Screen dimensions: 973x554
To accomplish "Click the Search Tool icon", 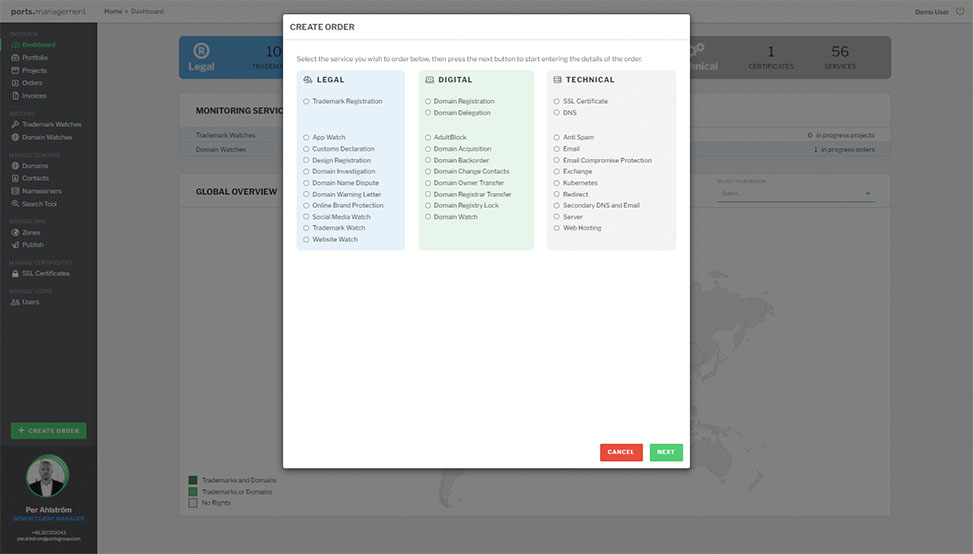I will pos(15,204).
